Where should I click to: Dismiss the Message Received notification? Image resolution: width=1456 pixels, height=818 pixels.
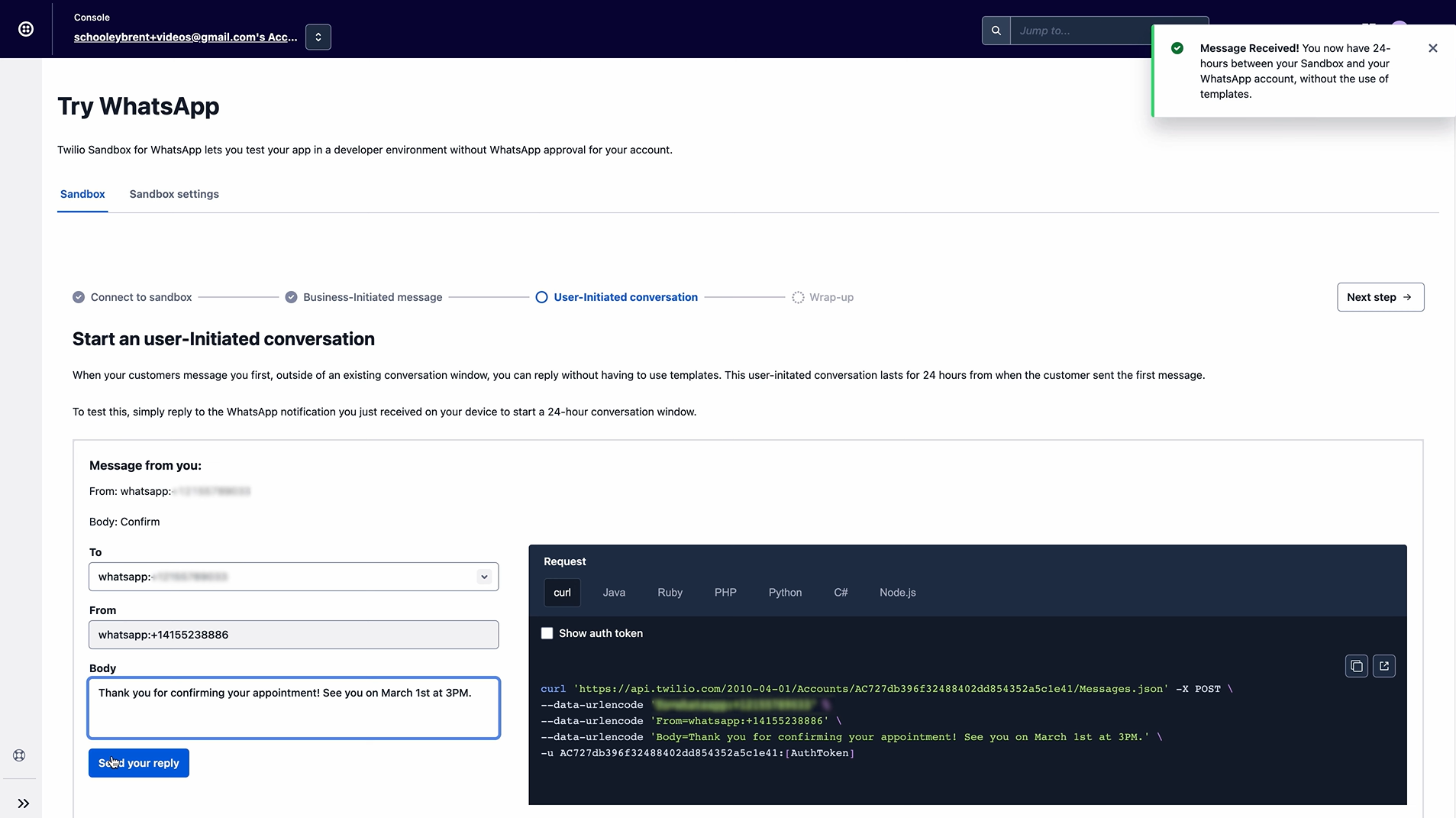[x=1433, y=48]
